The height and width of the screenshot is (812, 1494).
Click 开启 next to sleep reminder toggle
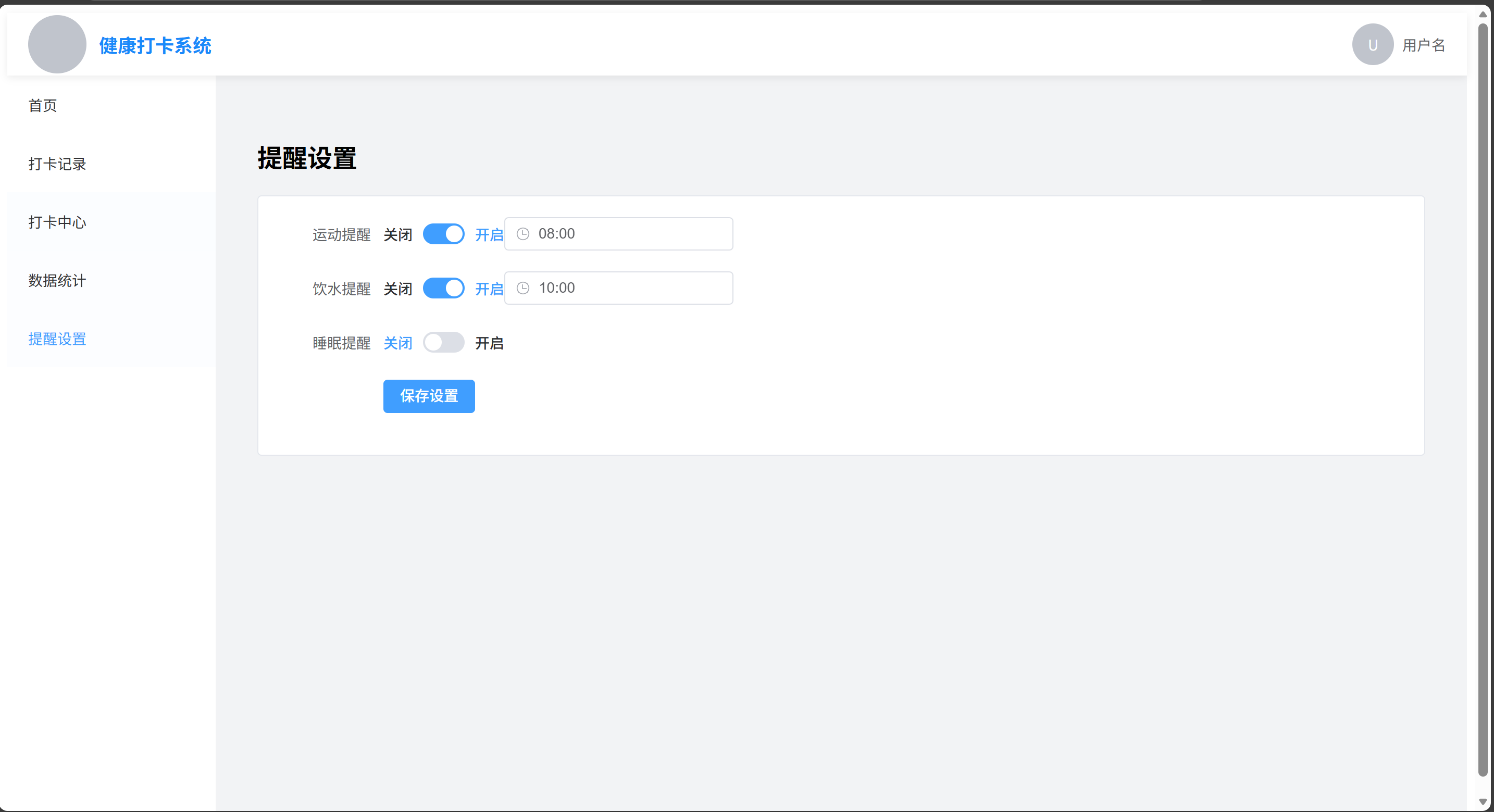490,343
